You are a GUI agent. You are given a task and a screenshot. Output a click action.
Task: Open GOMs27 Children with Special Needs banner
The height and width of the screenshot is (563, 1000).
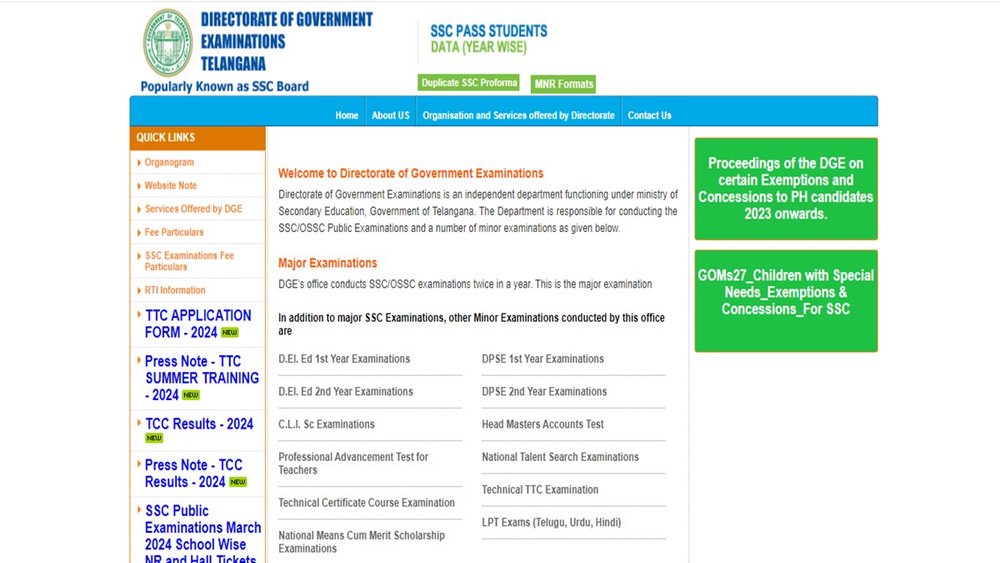[x=786, y=301]
